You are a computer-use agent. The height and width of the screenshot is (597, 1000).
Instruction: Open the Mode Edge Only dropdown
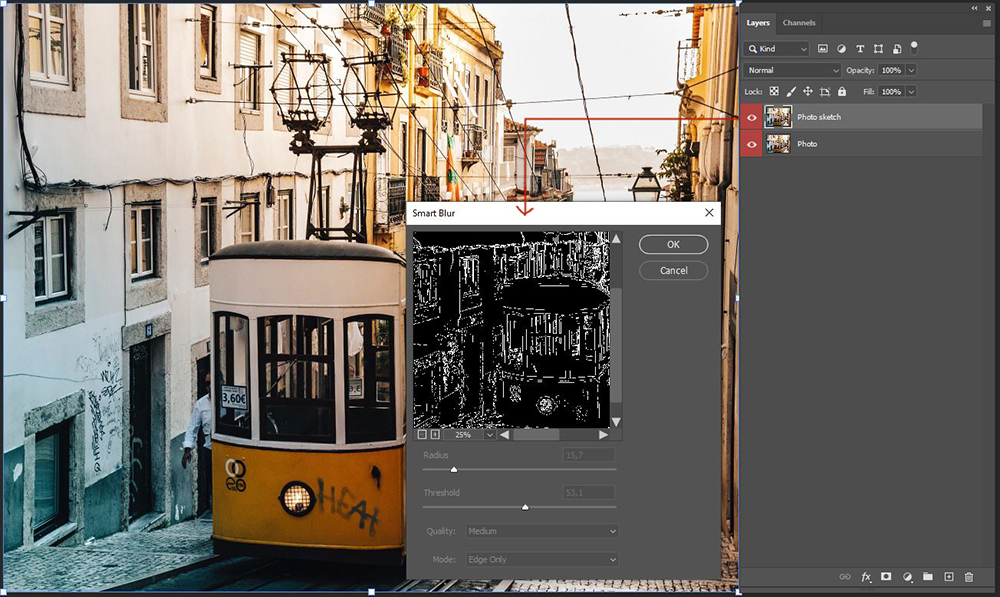[x=542, y=559]
